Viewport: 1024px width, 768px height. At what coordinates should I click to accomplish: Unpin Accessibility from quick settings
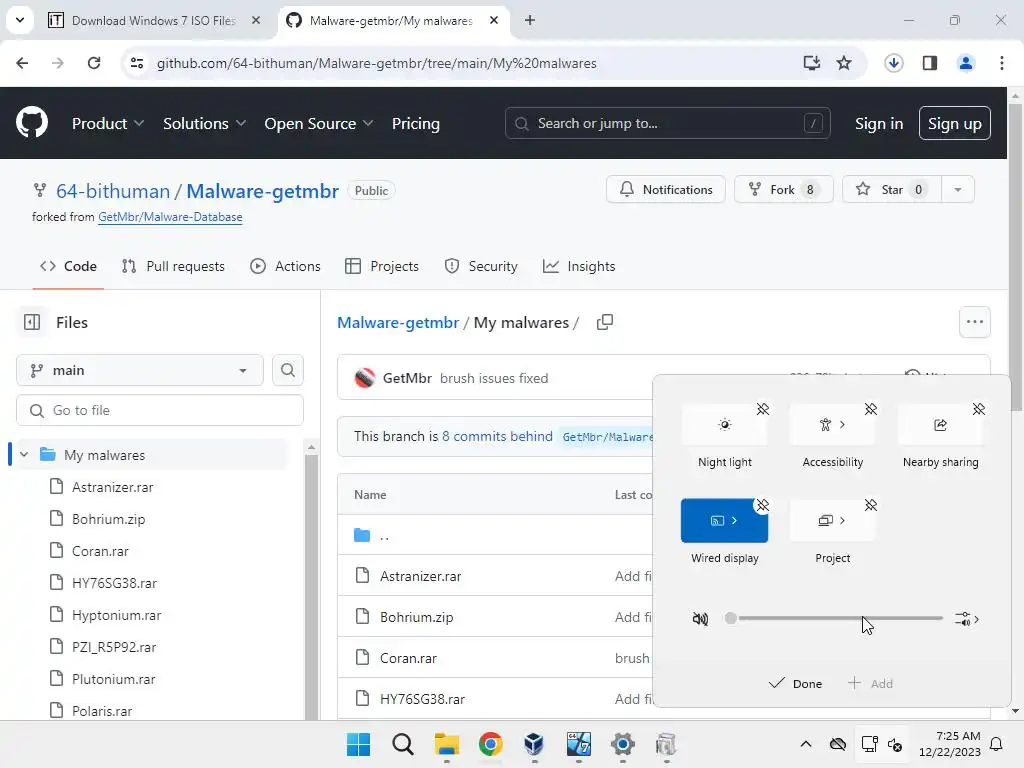(871, 409)
